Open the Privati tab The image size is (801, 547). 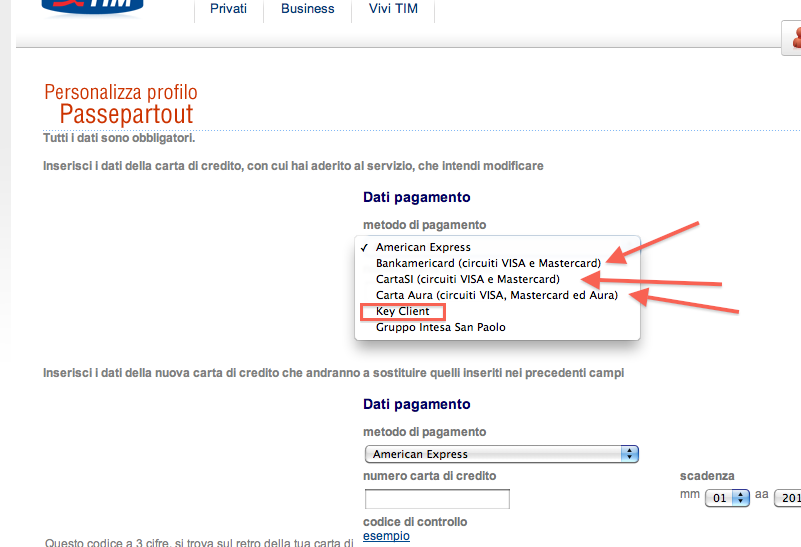(x=228, y=9)
